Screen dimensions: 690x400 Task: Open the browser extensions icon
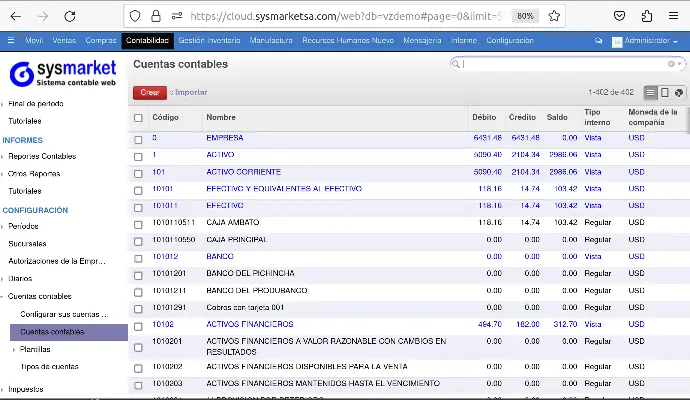point(647,16)
